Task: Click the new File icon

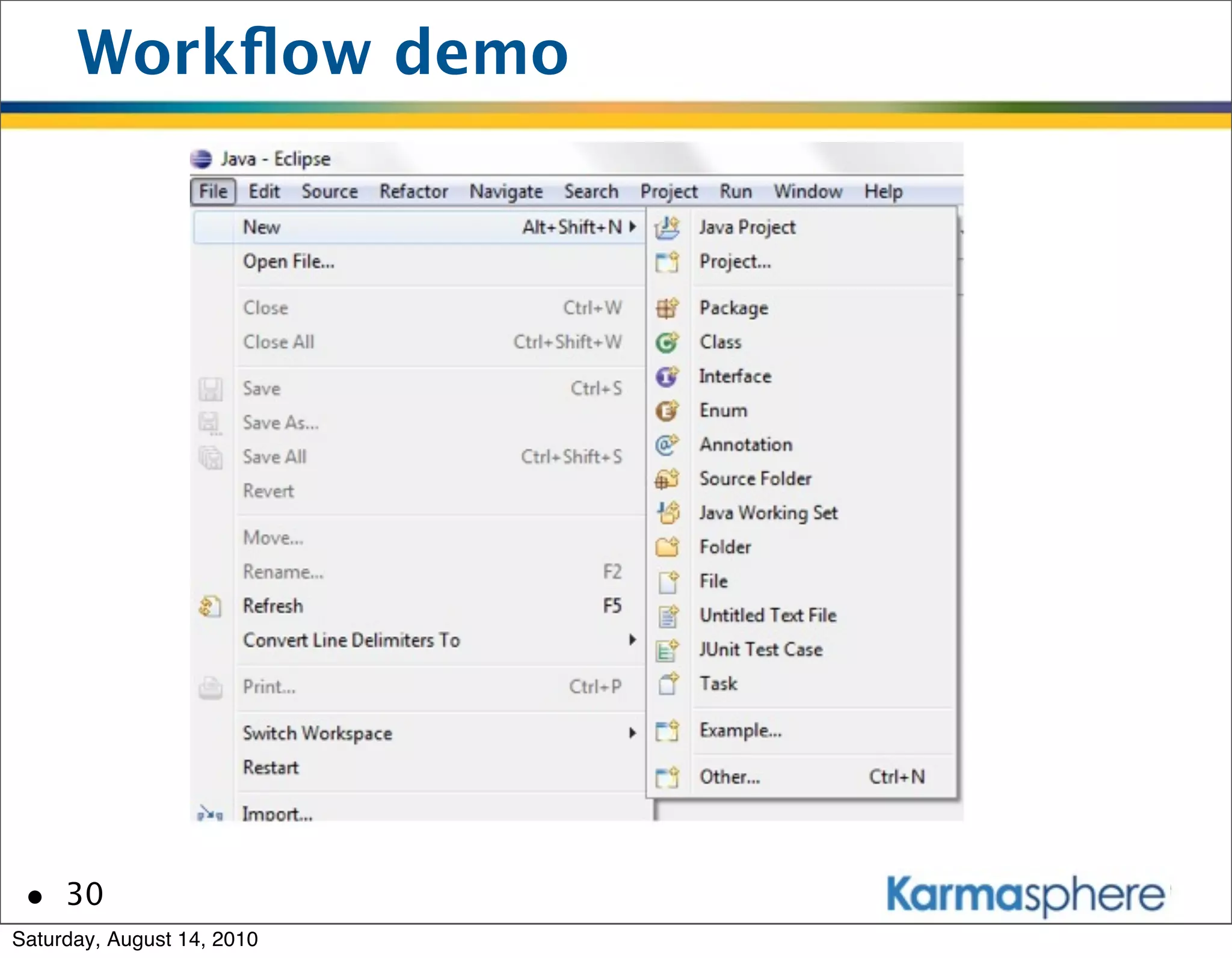Action: coord(668,582)
